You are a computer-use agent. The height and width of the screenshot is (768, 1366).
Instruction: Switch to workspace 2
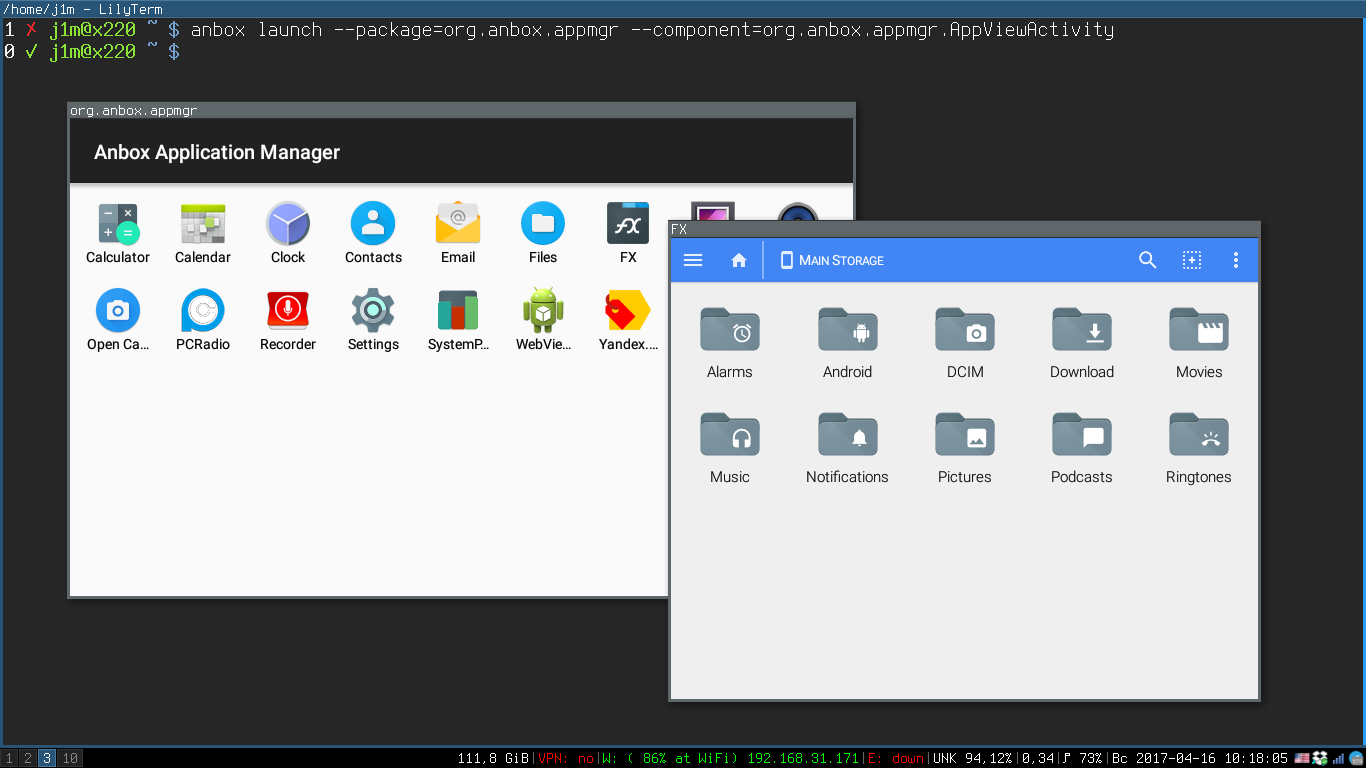[x=28, y=758]
